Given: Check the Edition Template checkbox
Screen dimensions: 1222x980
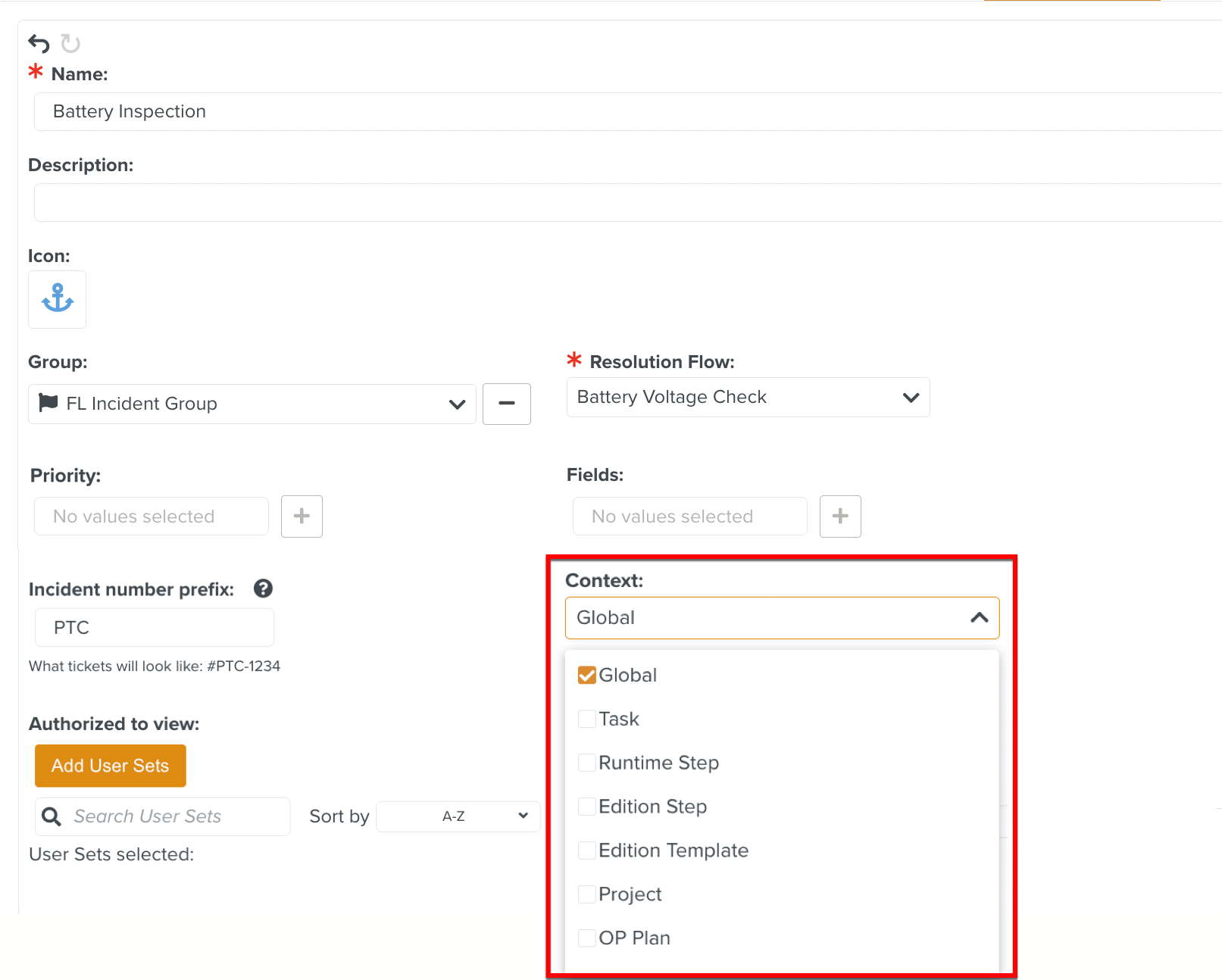Looking at the screenshot, I should tap(587, 850).
